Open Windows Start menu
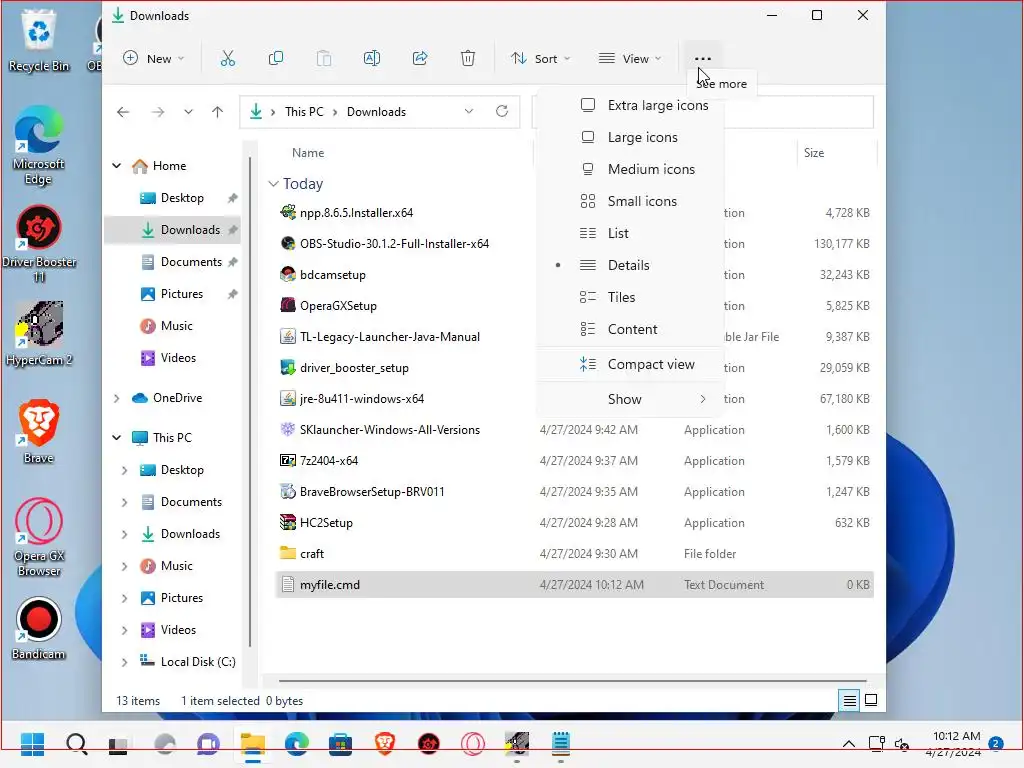This screenshot has width=1024, height=768. click(32, 744)
